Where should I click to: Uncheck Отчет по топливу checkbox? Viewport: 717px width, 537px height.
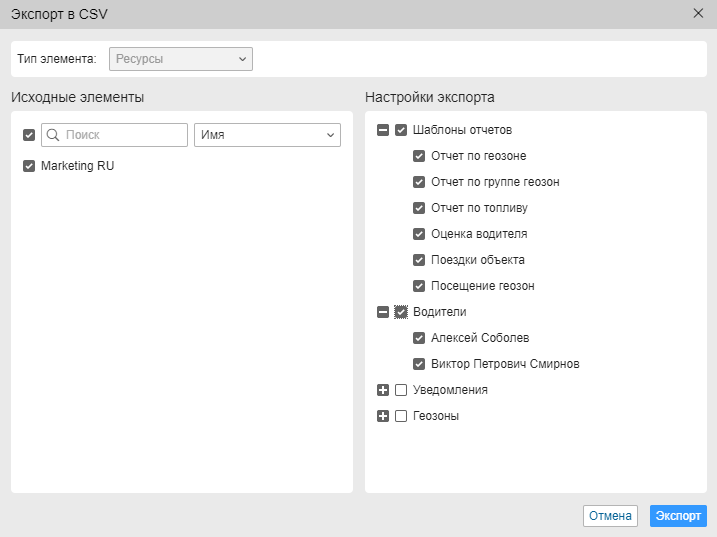419,208
